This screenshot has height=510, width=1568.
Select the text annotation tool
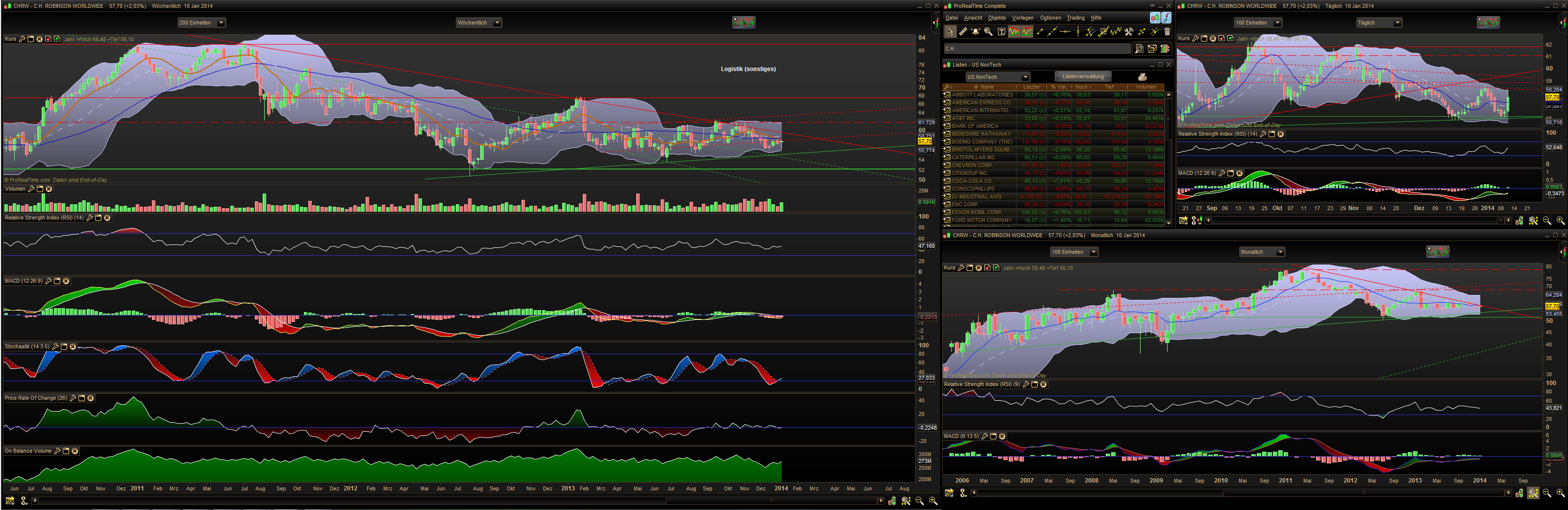pyautogui.click(x=1001, y=32)
